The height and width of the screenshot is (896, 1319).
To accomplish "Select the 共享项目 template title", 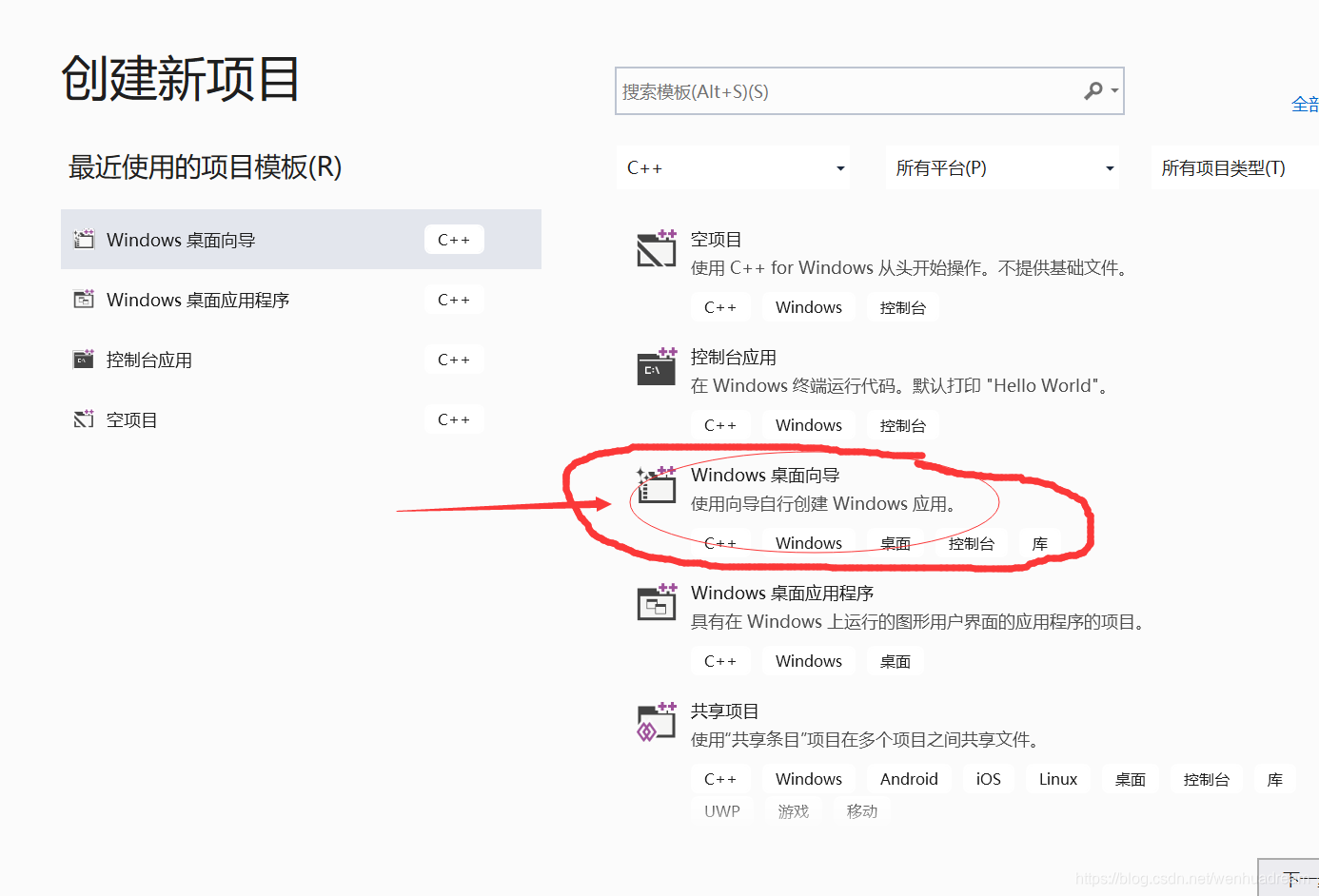I will [x=724, y=711].
